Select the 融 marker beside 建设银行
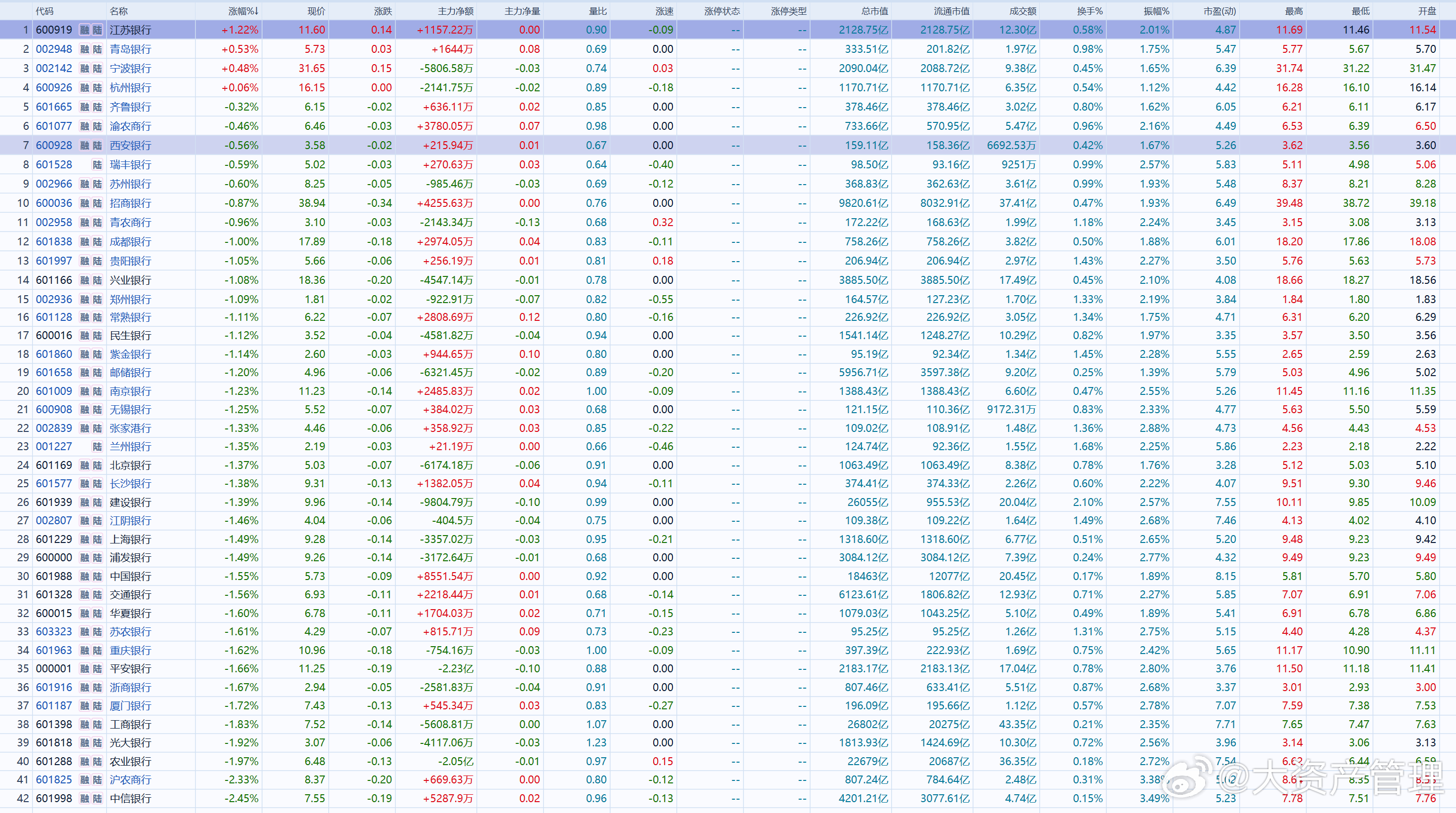Screen dimensions: 1456x813 click(x=85, y=502)
